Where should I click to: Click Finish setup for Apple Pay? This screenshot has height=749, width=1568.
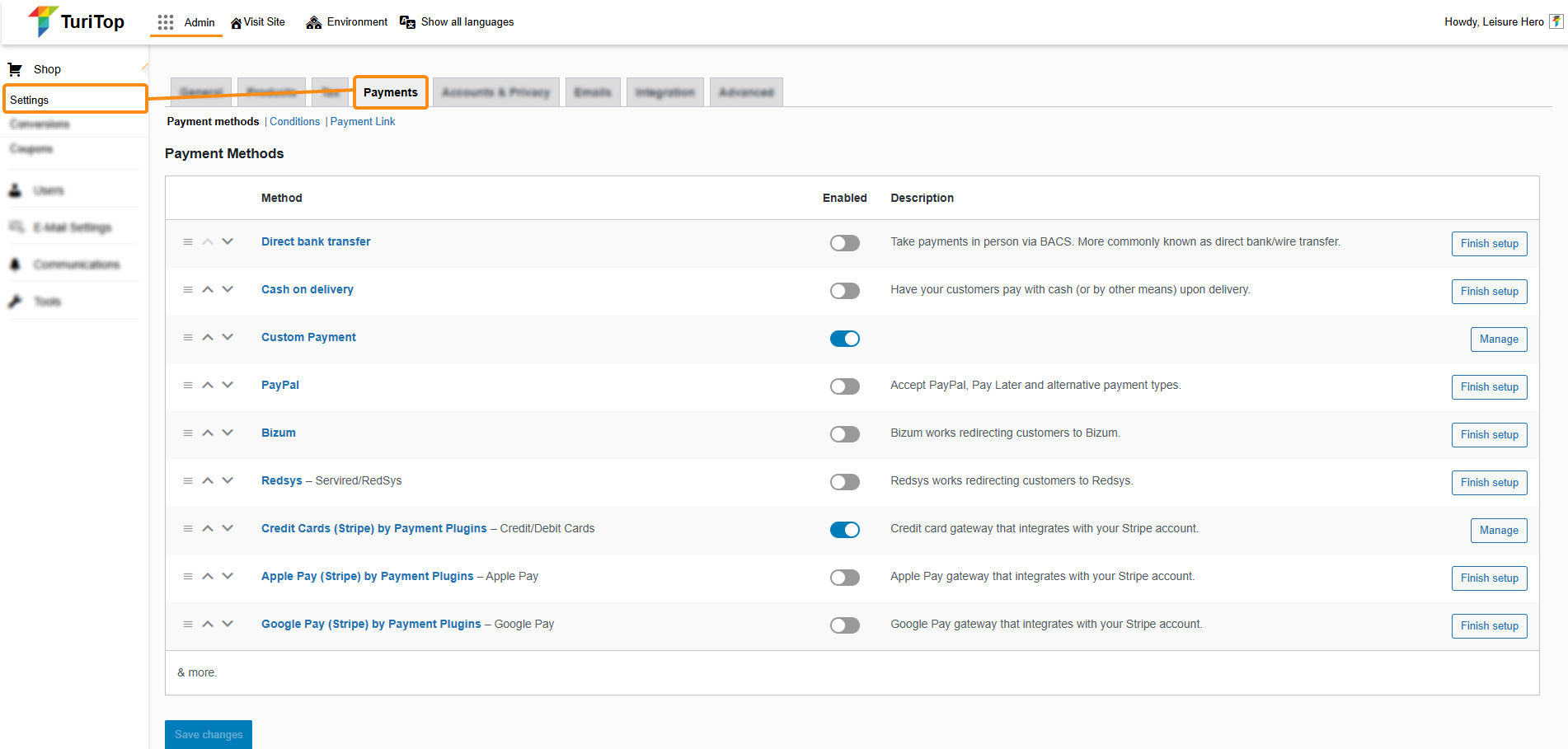(x=1489, y=578)
